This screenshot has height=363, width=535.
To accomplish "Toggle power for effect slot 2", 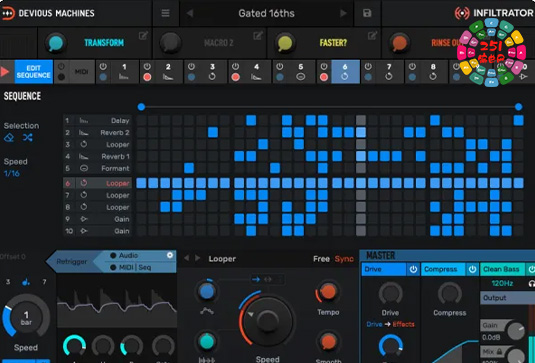I will (147, 66).
